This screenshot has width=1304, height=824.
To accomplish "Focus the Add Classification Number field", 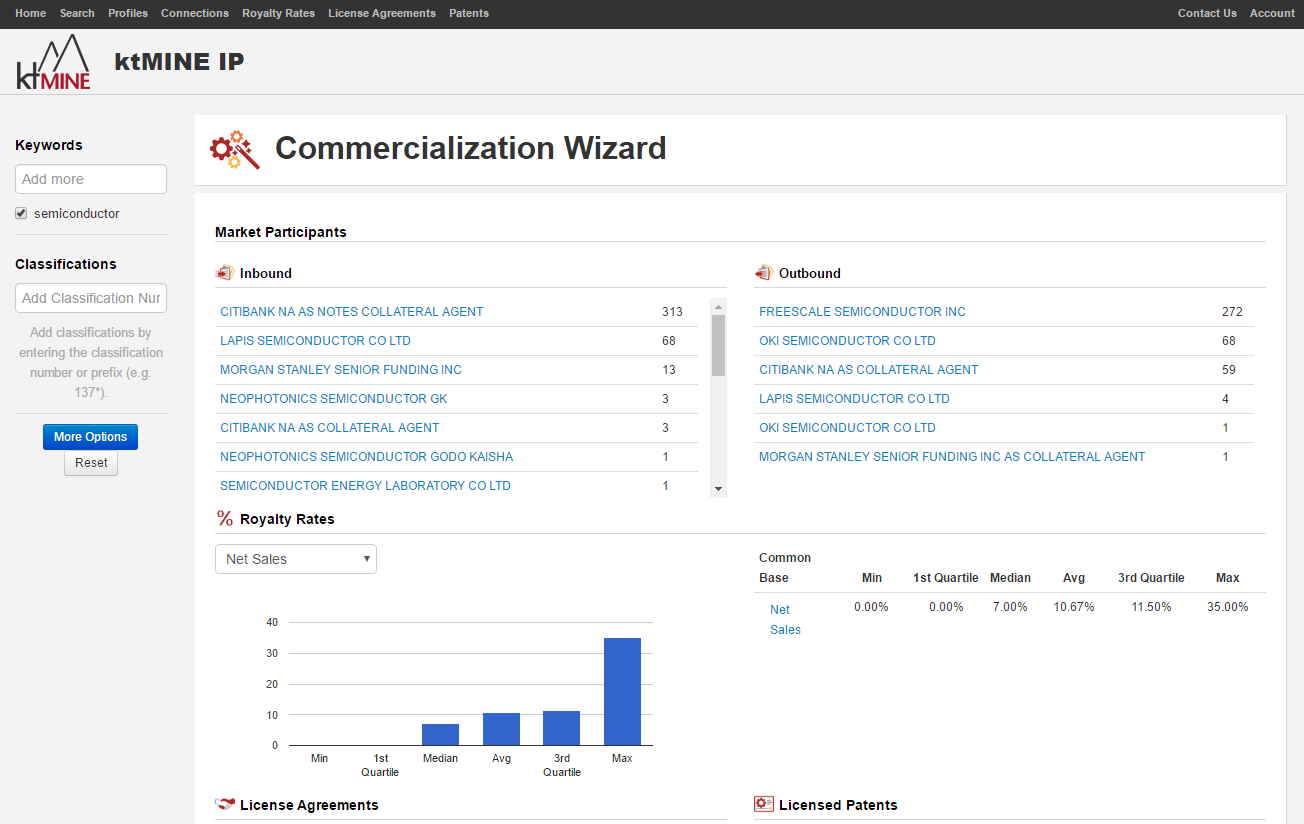I will click(x=91, y=298).
